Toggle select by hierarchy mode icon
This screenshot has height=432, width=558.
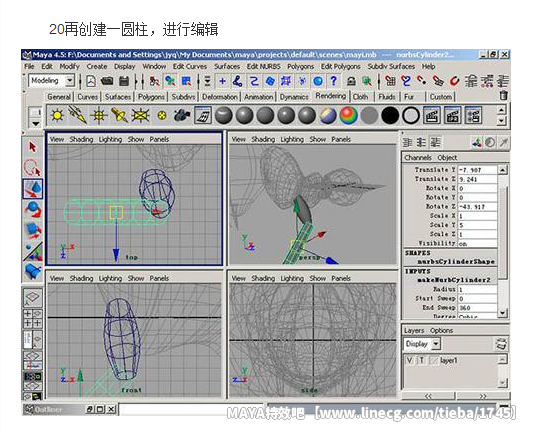(154, 81)
